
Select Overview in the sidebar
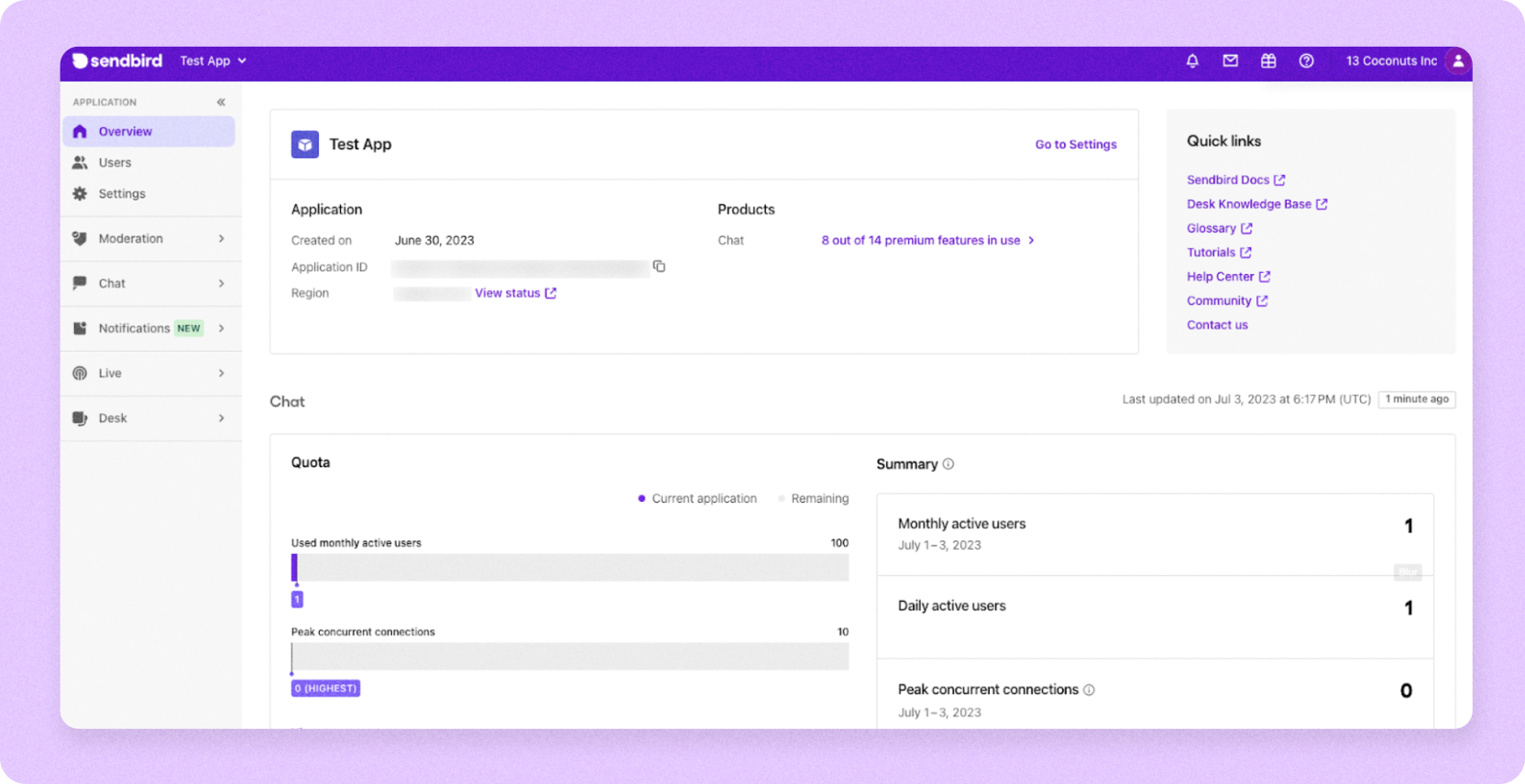tap(148, 131)
